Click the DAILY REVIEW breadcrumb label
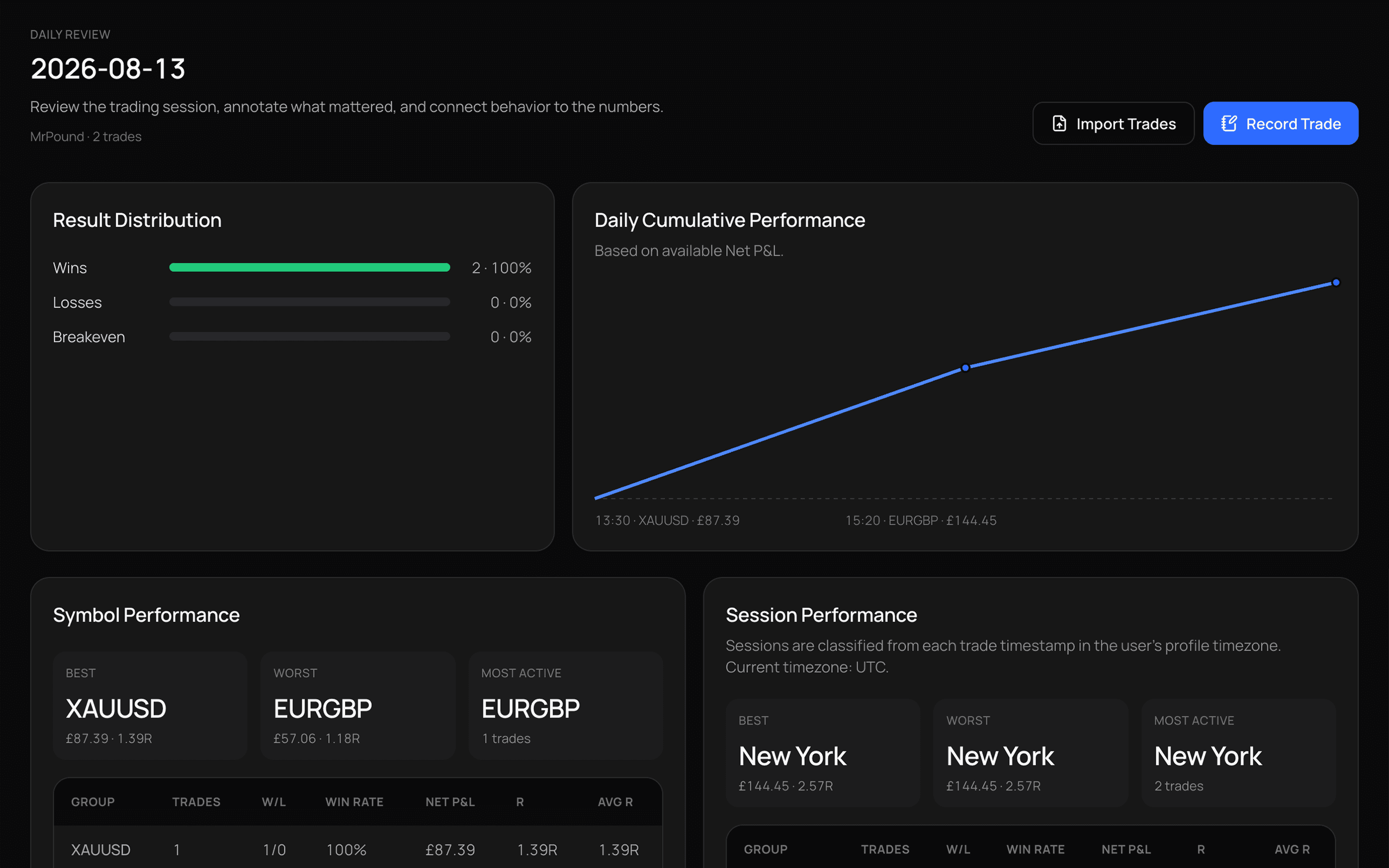This screenshot has height=868, width=1389. [70, 34]
